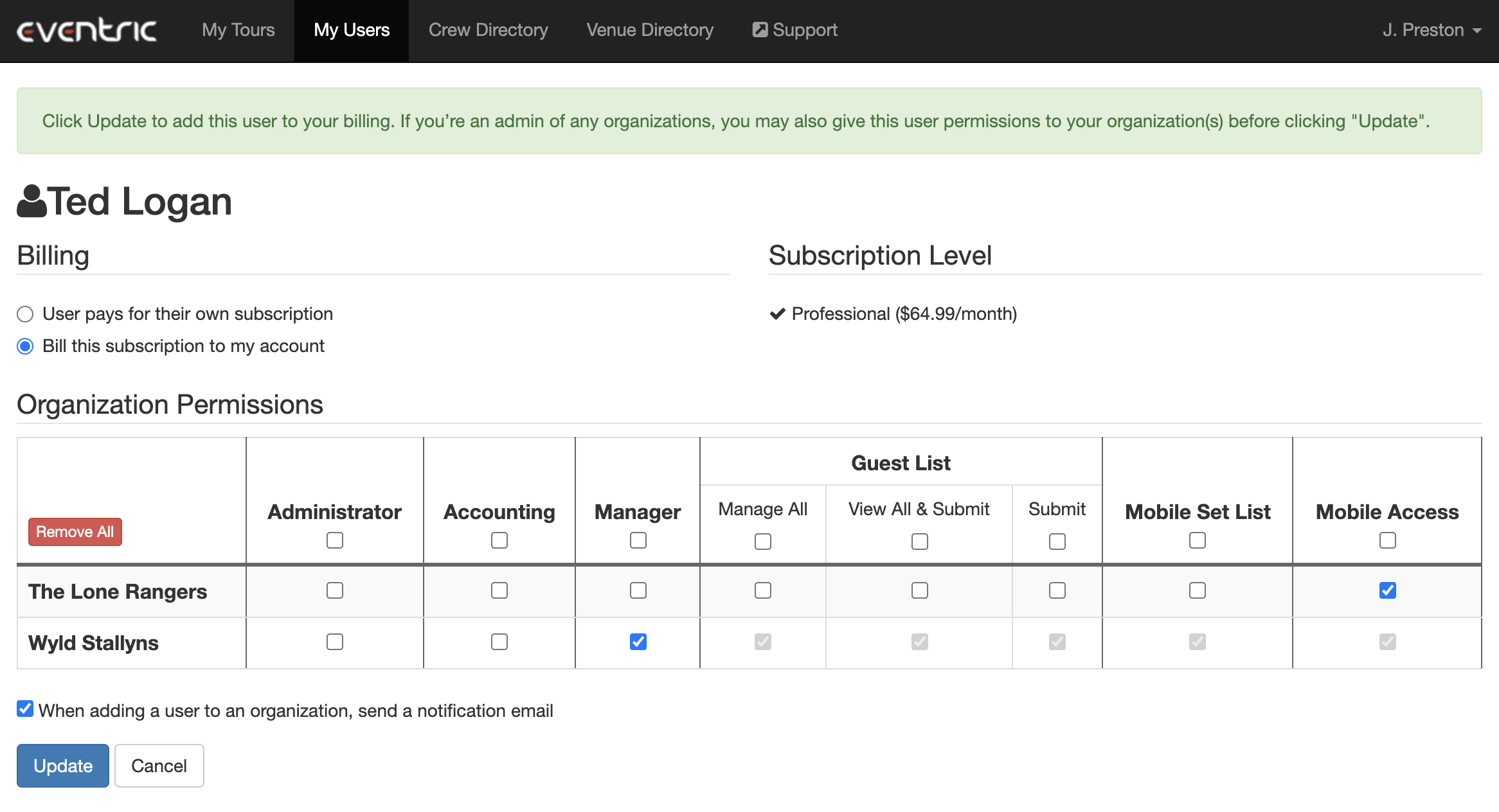Go to Venue Directory

(650, 30)
